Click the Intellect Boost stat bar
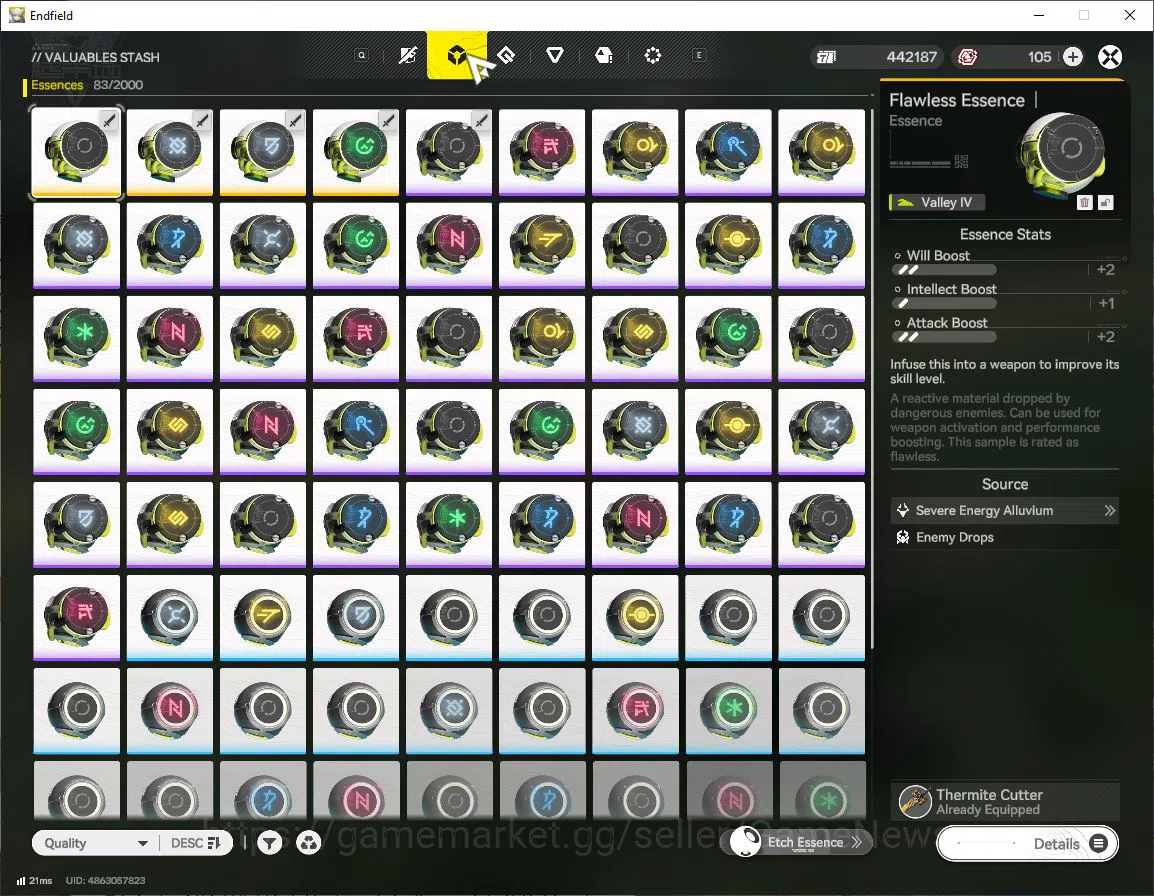This screenshot has height=896, width=1154. 944,303
